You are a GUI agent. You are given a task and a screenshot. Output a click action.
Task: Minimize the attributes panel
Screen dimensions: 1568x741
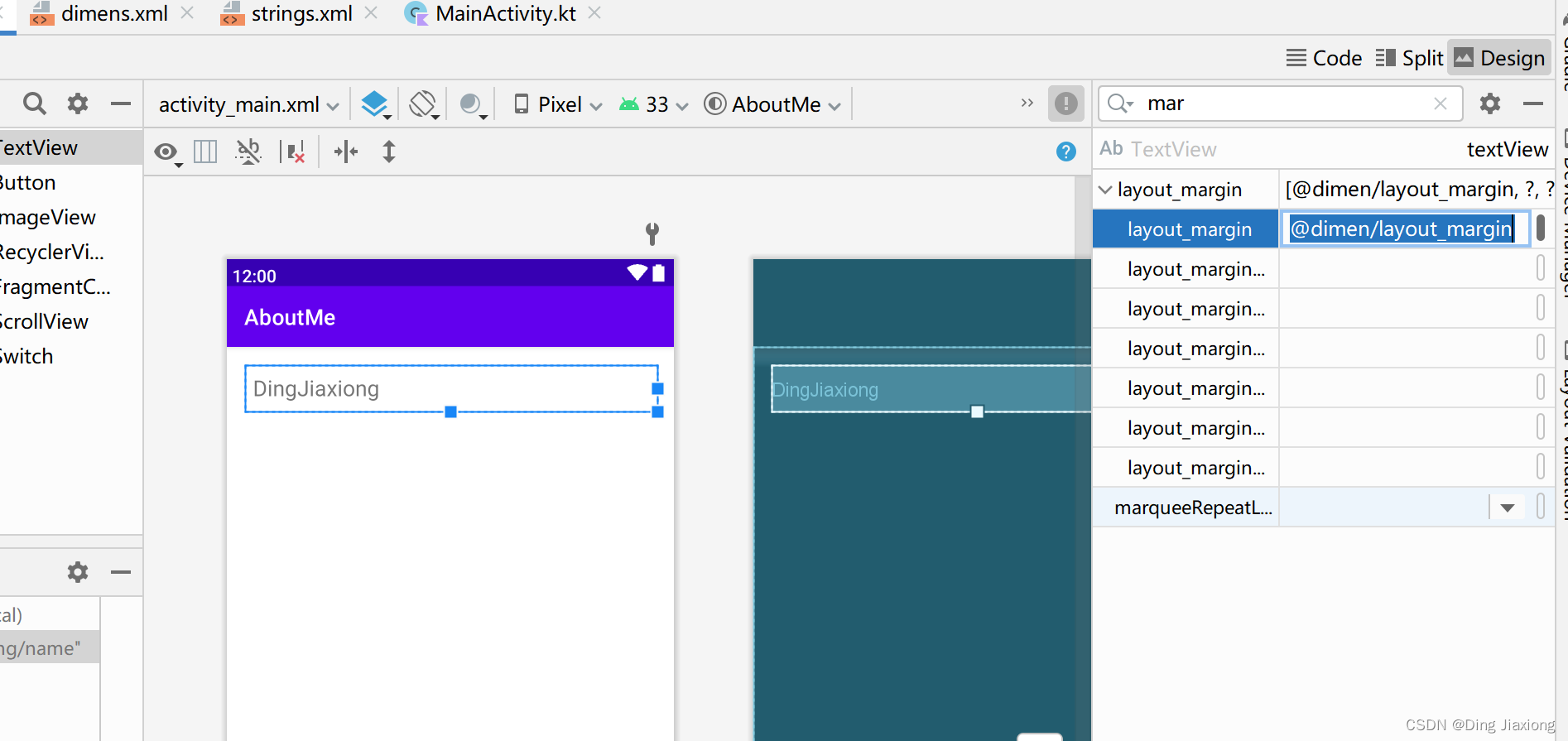[x=1533, y=103]
